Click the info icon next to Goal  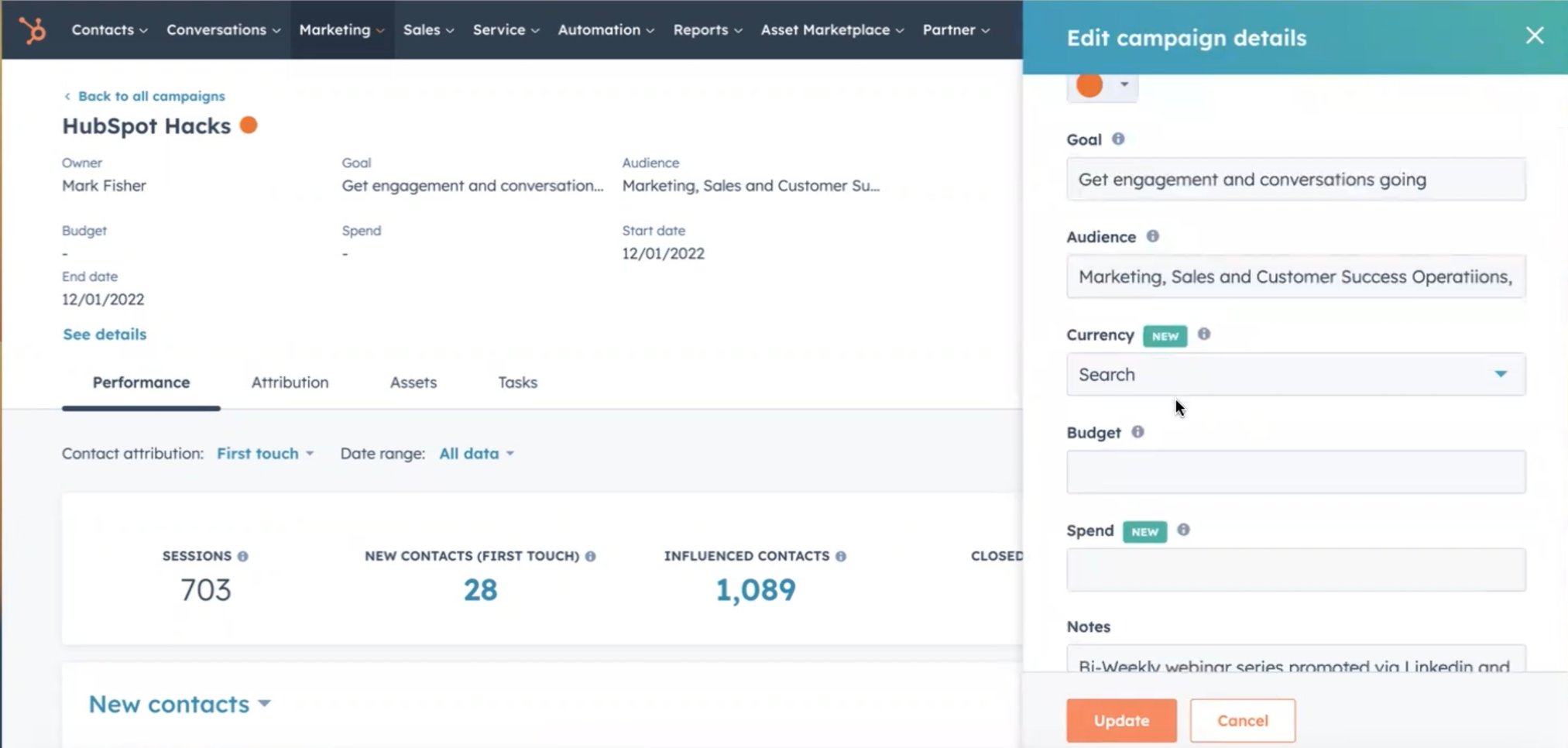point(1118,139)
